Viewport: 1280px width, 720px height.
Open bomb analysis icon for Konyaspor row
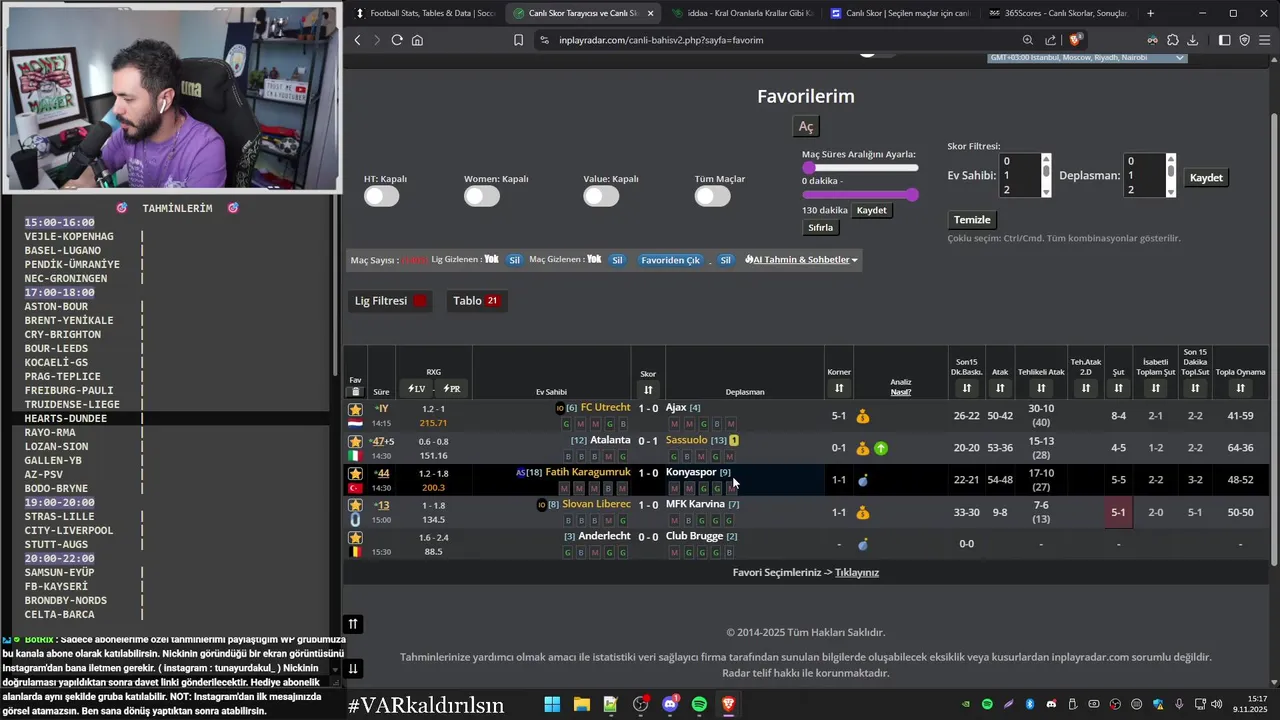(x=863, y=480)
